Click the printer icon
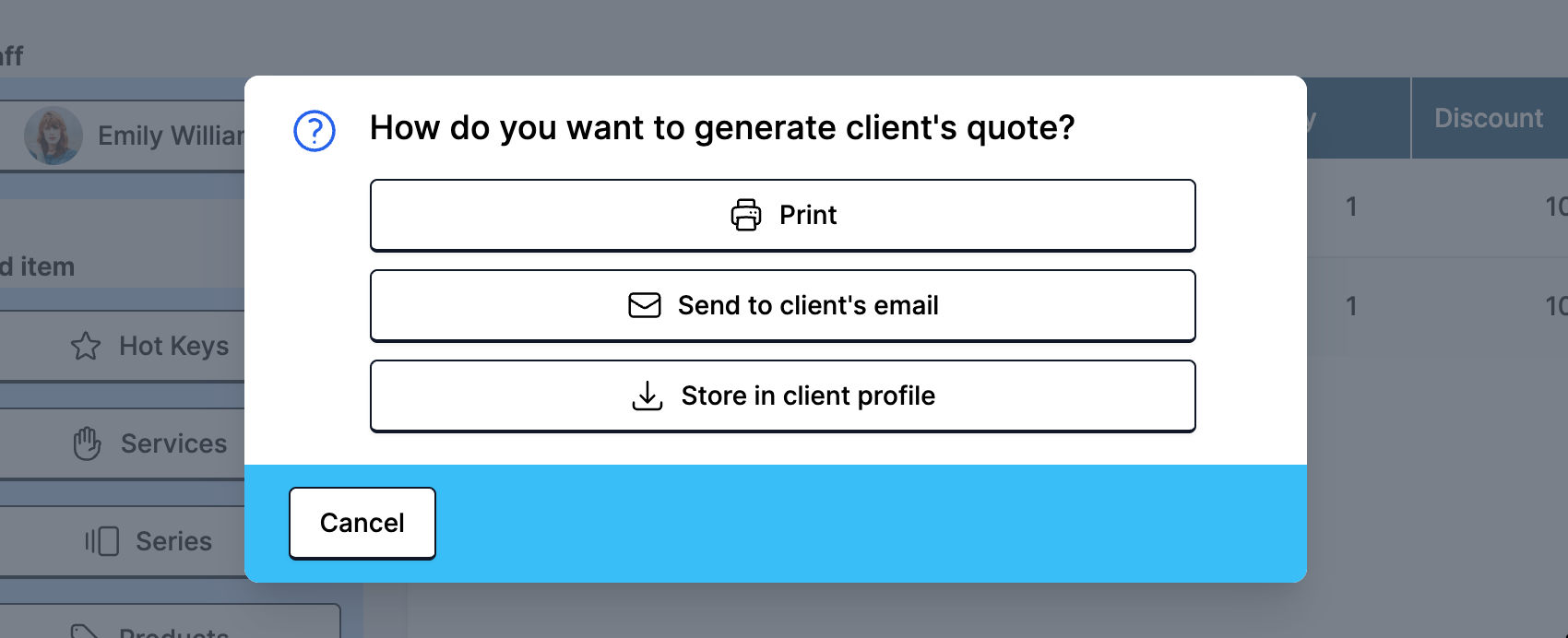The height and width of the screenshot is (638, 1568). click(746, 215)
